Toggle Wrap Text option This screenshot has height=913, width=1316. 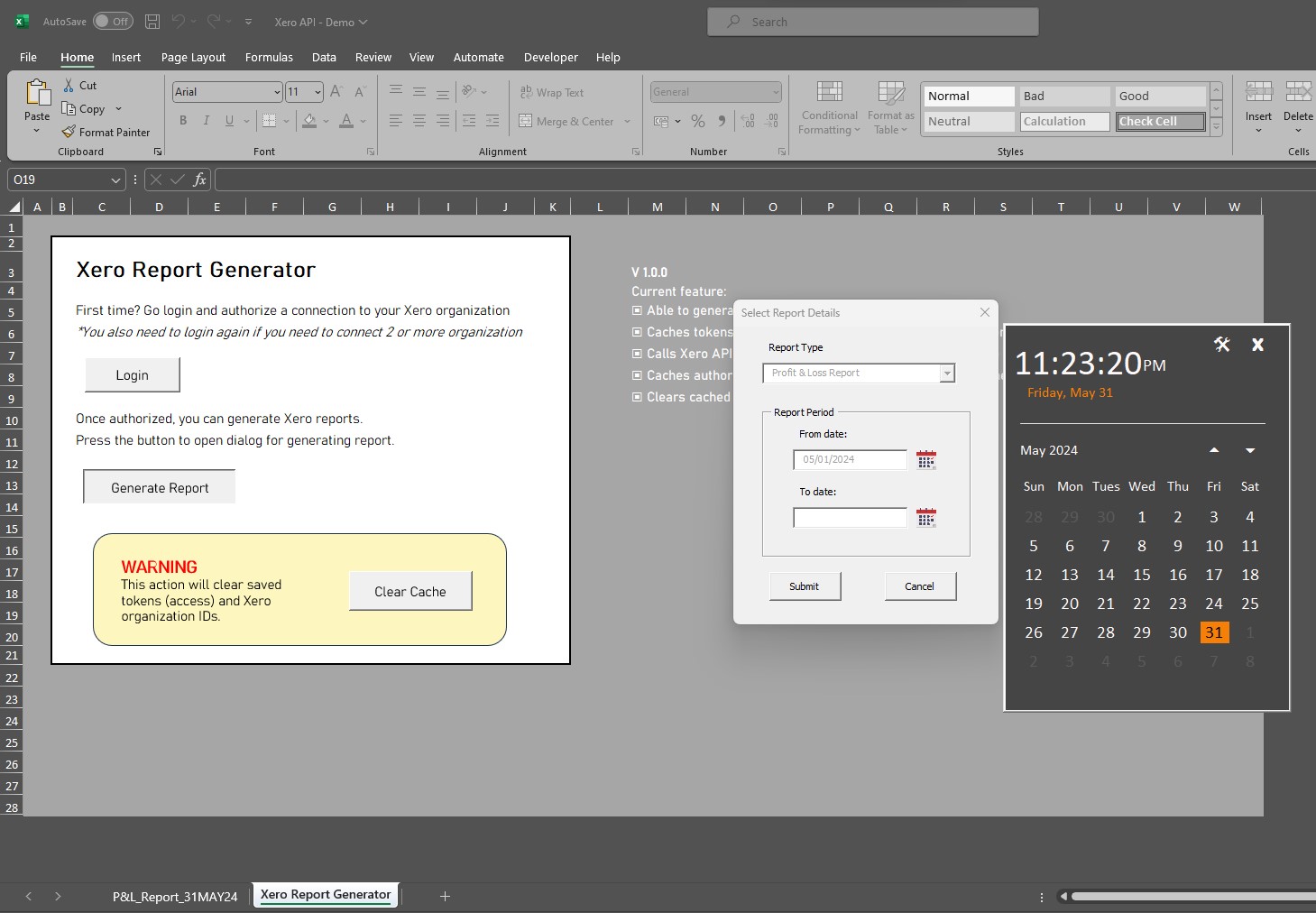point(552,92)
